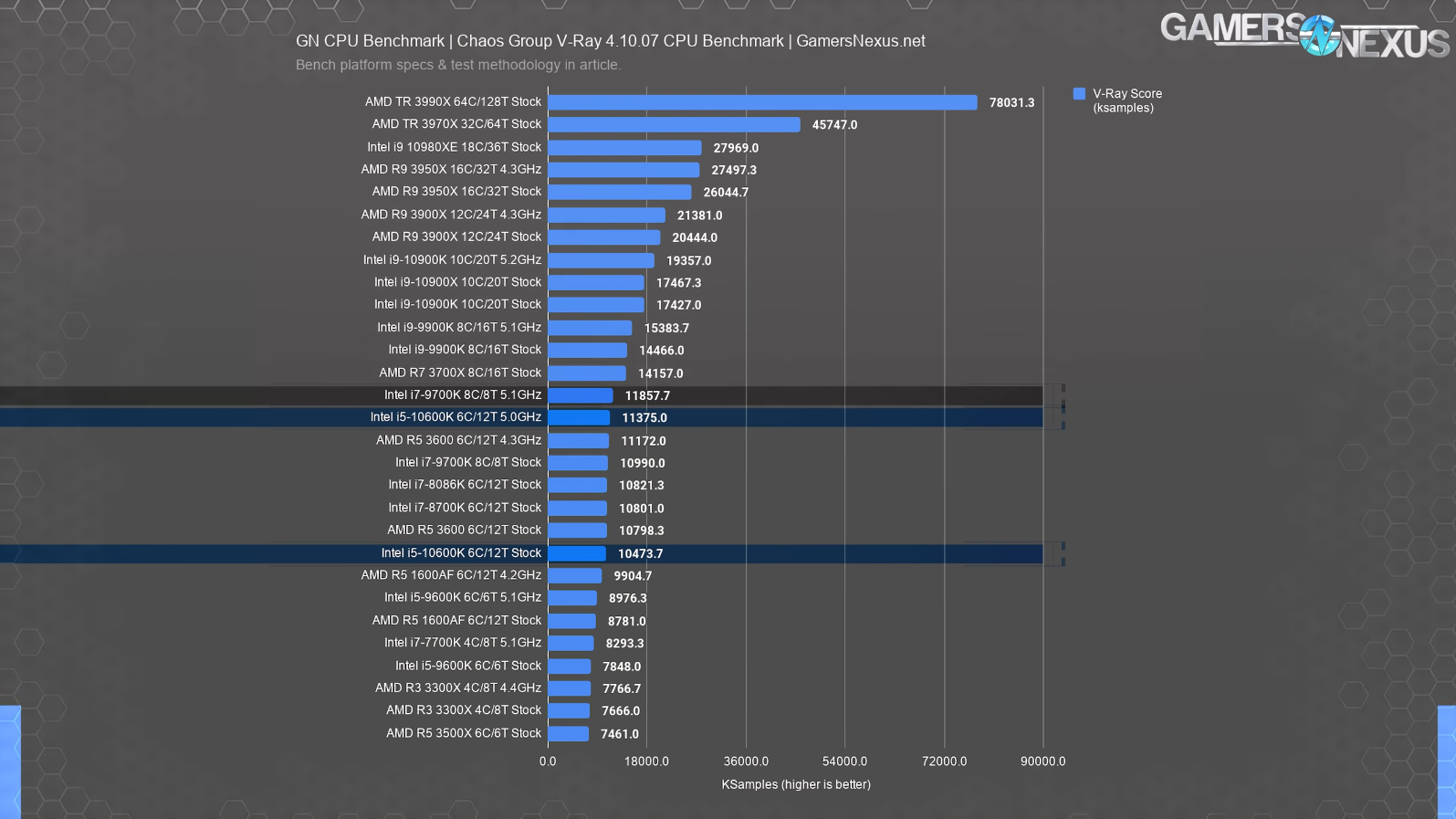This screenshot has width=1456, height=819.
Task: Click the 11857.7 score value
Action: coord(647,396)
